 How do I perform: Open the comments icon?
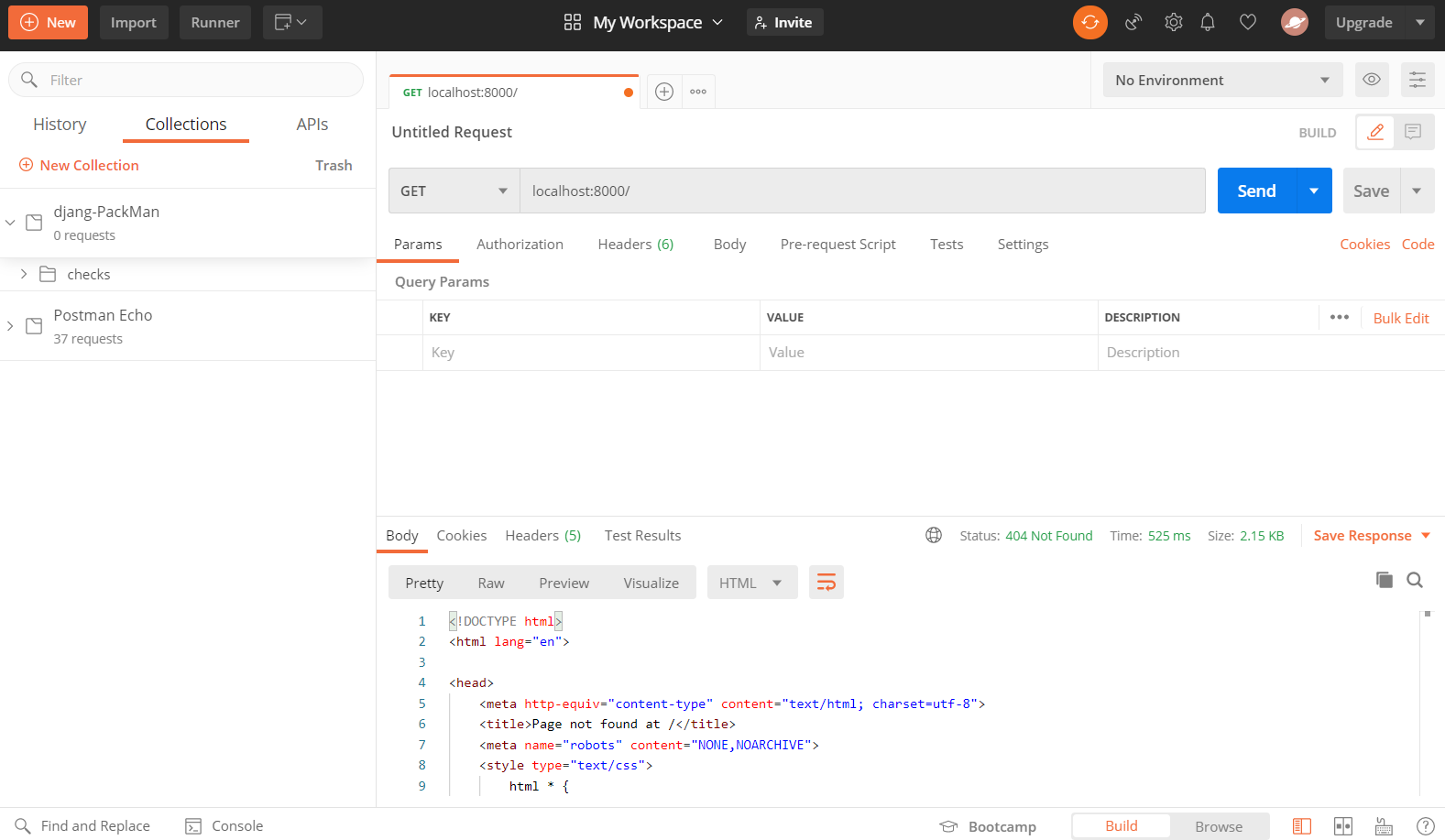[x=1413, y=132]
